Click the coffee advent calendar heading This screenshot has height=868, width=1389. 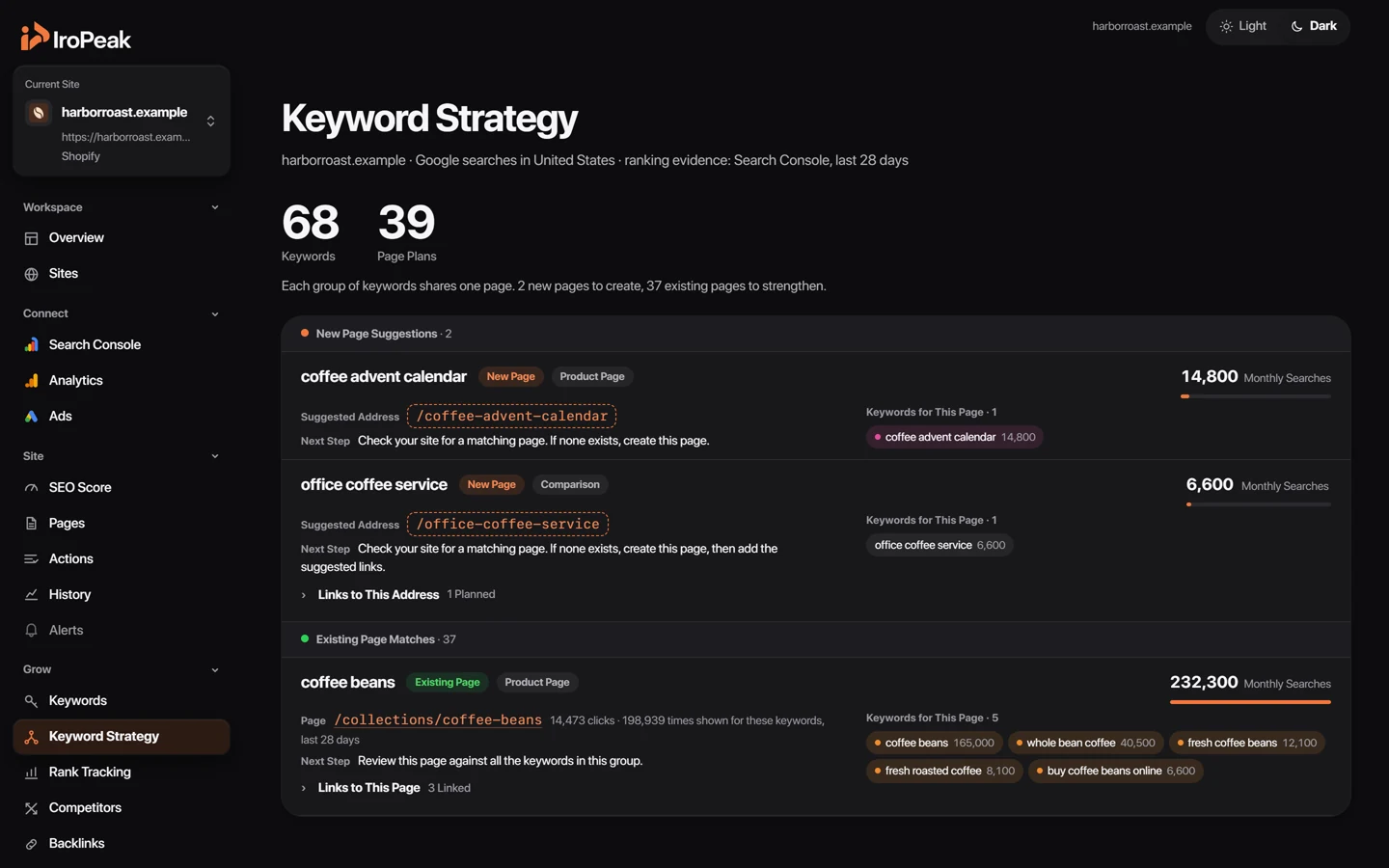tap(384, 377)
